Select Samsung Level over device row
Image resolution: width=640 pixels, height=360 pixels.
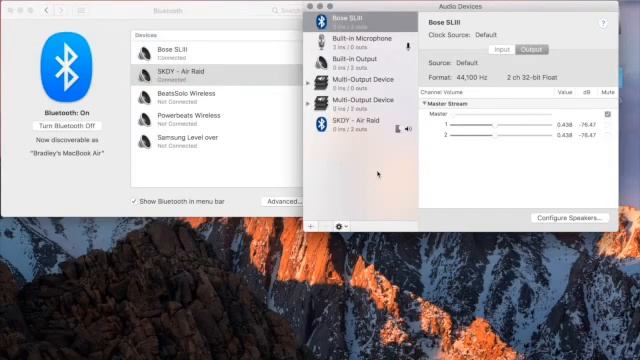tap(217, 141)
